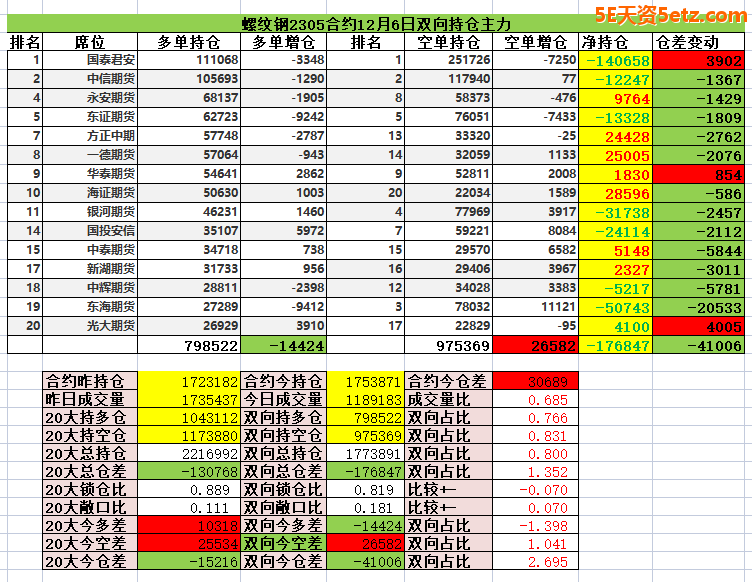The width and height of the screenshot is (752, 582).
Task: Click the 净持仓 column header
Action: coord(615,42)
